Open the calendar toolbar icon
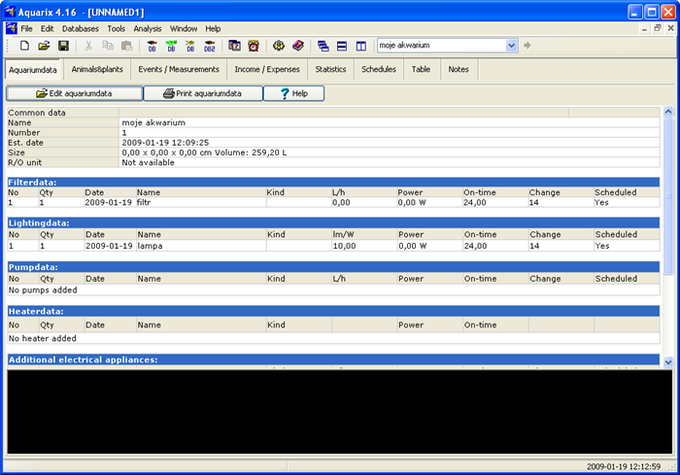The width and height of the screenshot is (680, 475). [x=235, y=46]
